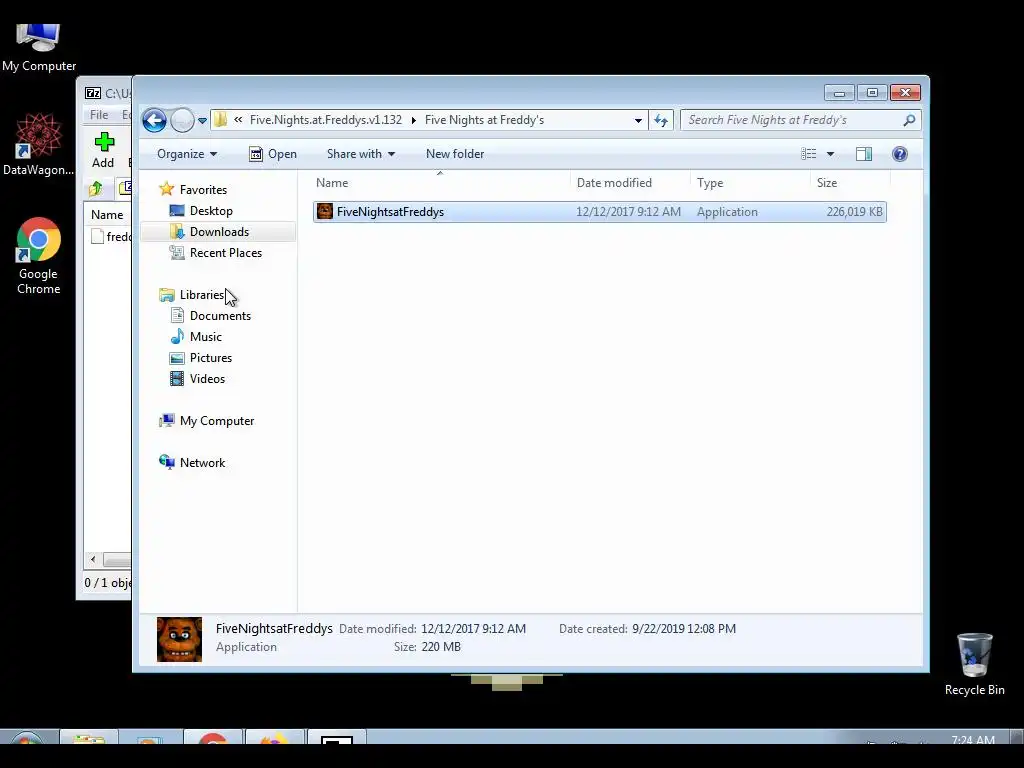
Task: Open recent locations dropdown beside forward arrow
Action: (202, 121)
